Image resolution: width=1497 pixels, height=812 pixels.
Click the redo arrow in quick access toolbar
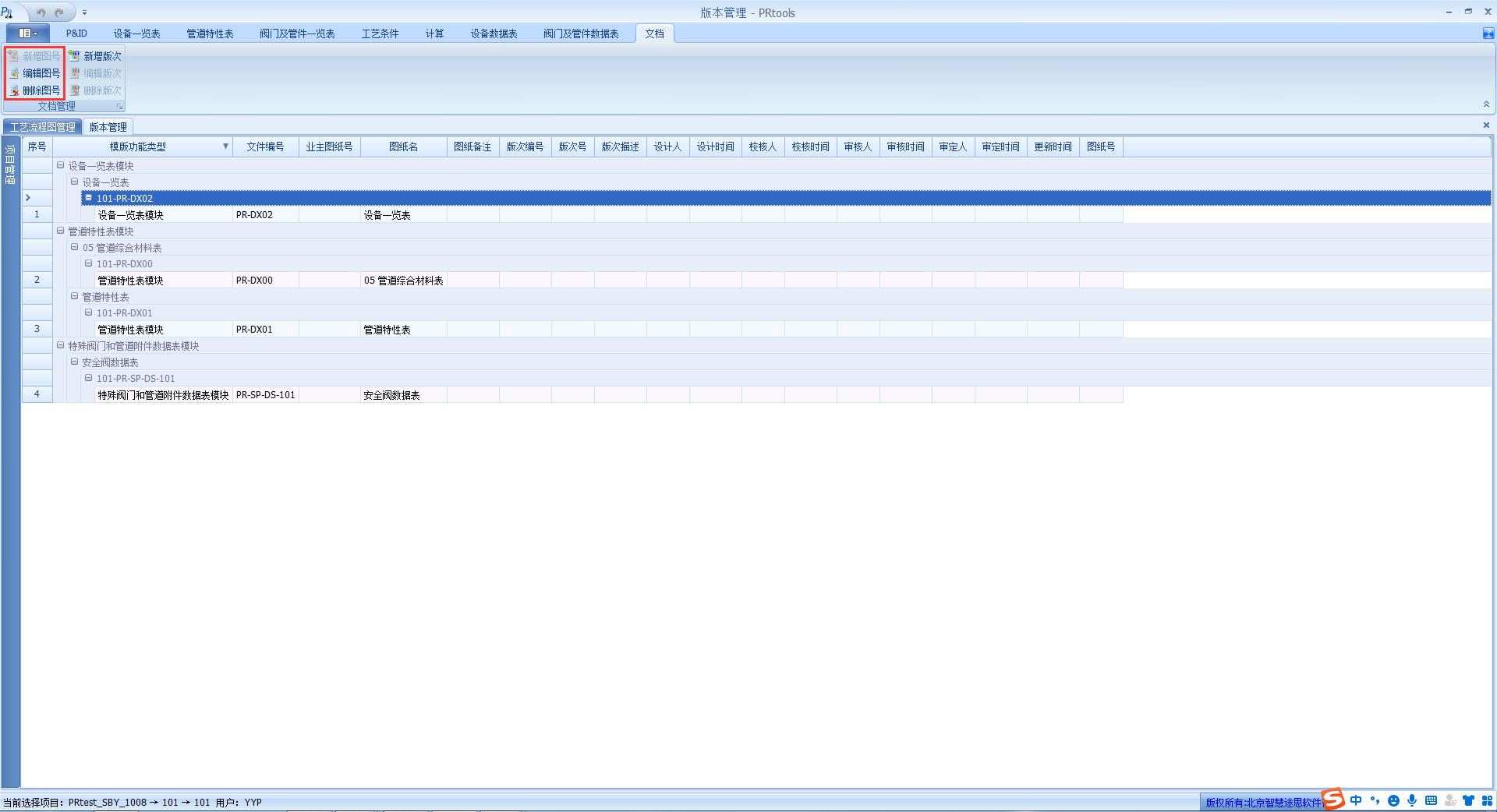coord(59,12)
